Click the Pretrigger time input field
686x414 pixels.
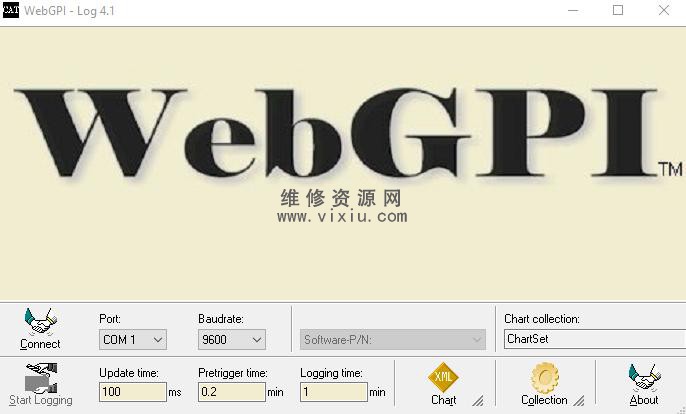tap(231, 392)
